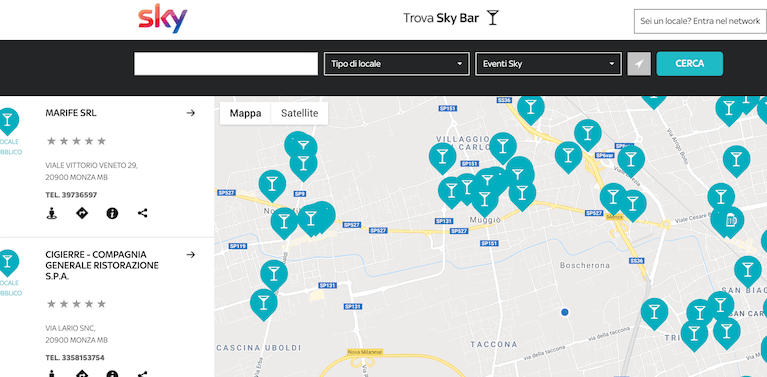Screen dimensions: 767x377
Task: Use the geolocation arrow button
Action: [639, 64]
